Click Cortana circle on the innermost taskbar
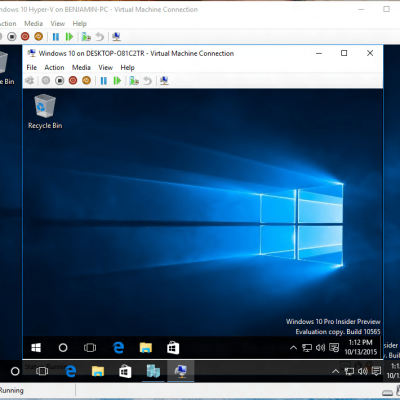The height and width of the screenshot is (400, 400). click(x=63, y=348)
